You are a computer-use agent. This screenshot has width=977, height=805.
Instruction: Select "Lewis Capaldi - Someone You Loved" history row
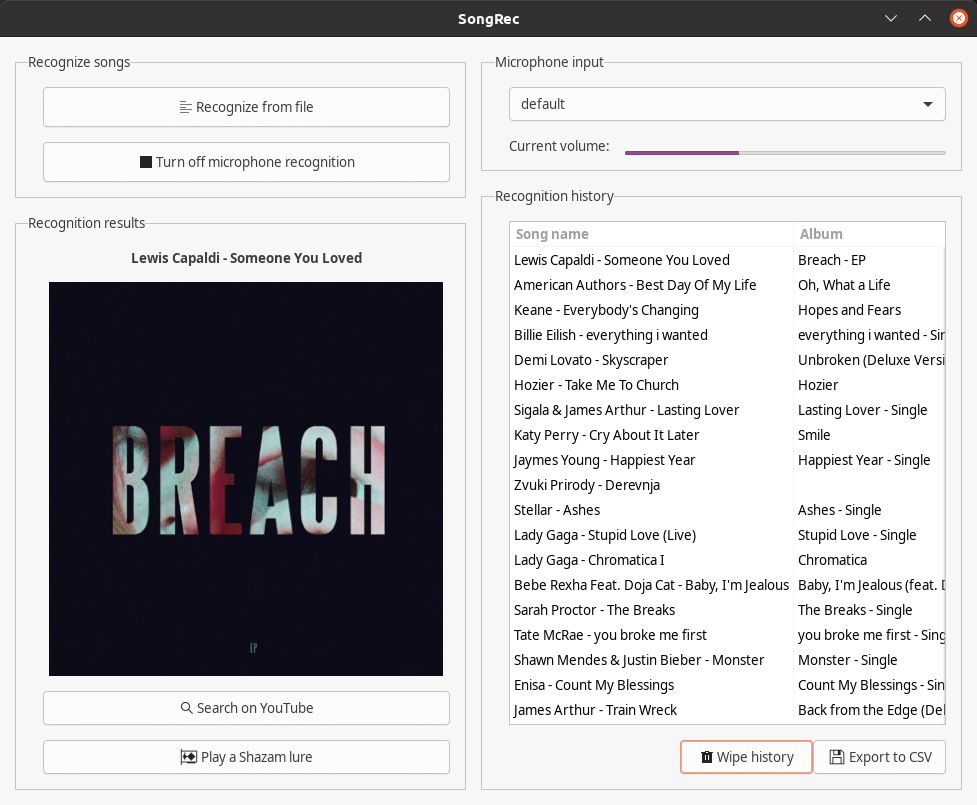(727, 260)
